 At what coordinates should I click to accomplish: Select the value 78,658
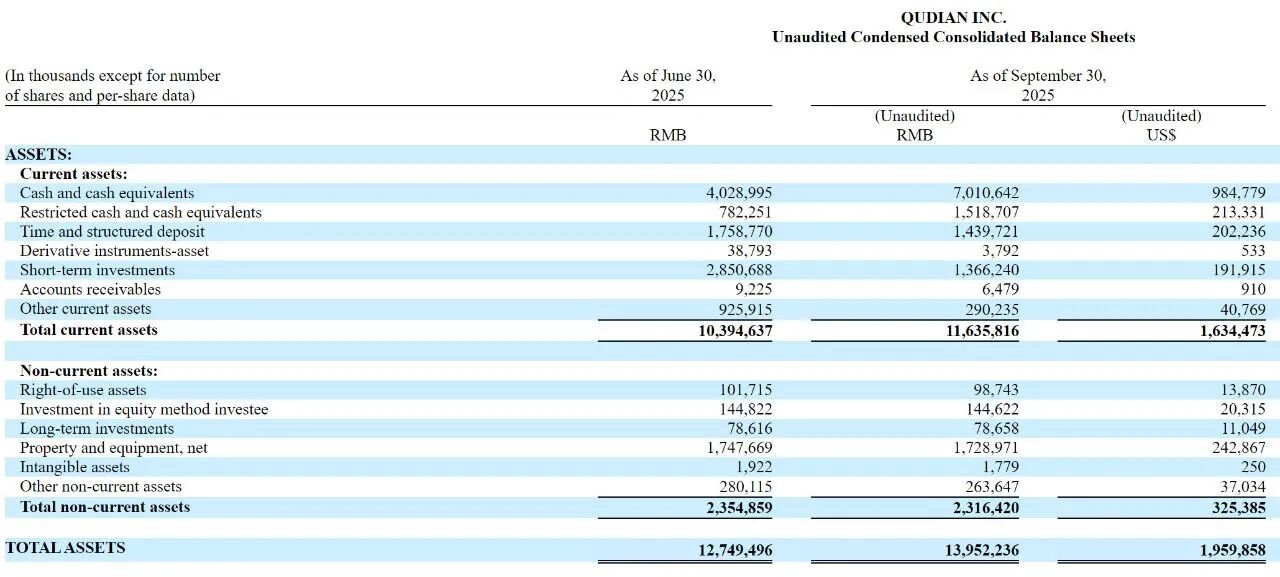pos(997,428)
